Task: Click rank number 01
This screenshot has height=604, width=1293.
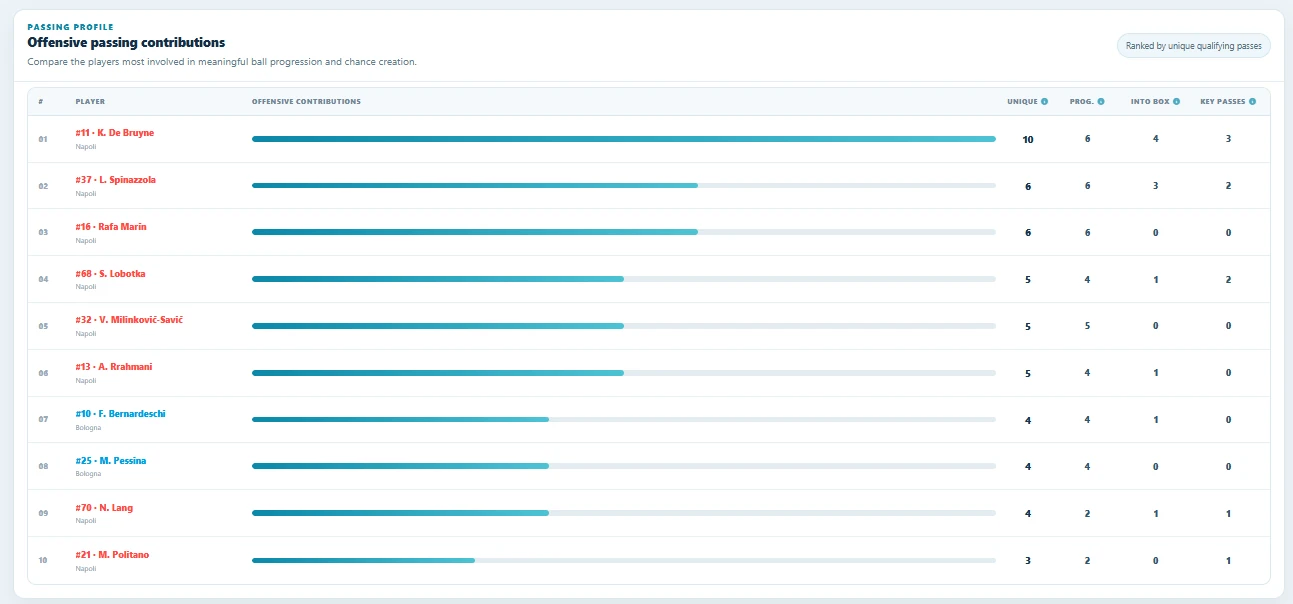Action: pyautogui.click(x=43, y=139)
